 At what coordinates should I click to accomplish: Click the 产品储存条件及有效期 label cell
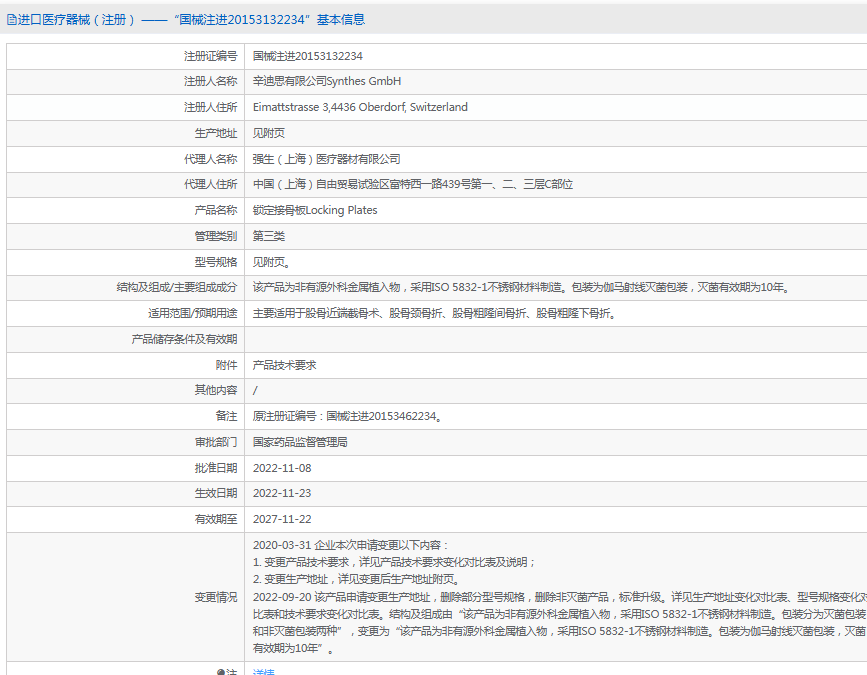tap(126, 339)
